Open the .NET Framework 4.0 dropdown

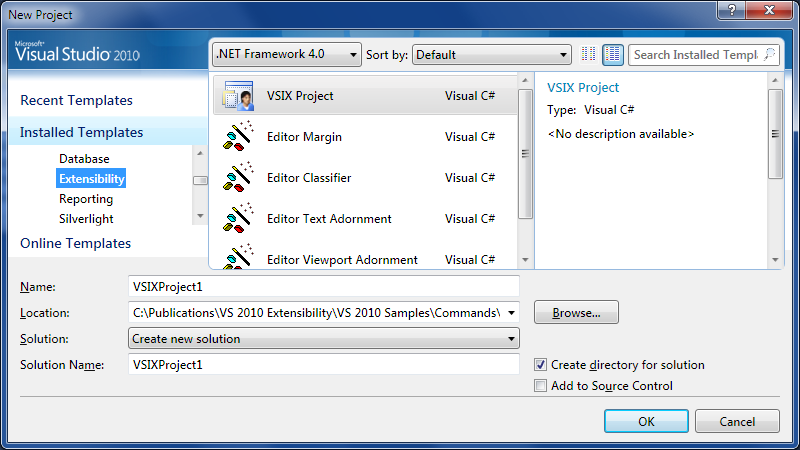coord(286,54)
